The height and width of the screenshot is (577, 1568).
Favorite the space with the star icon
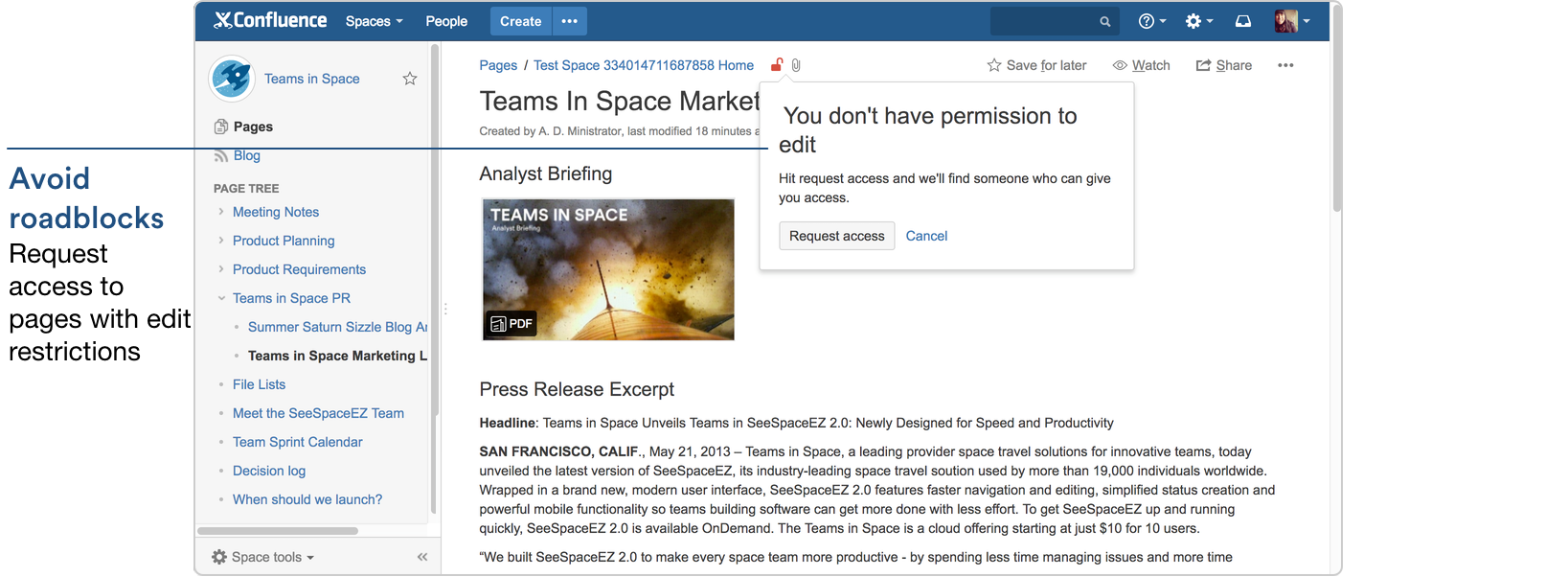coord(410,79)
